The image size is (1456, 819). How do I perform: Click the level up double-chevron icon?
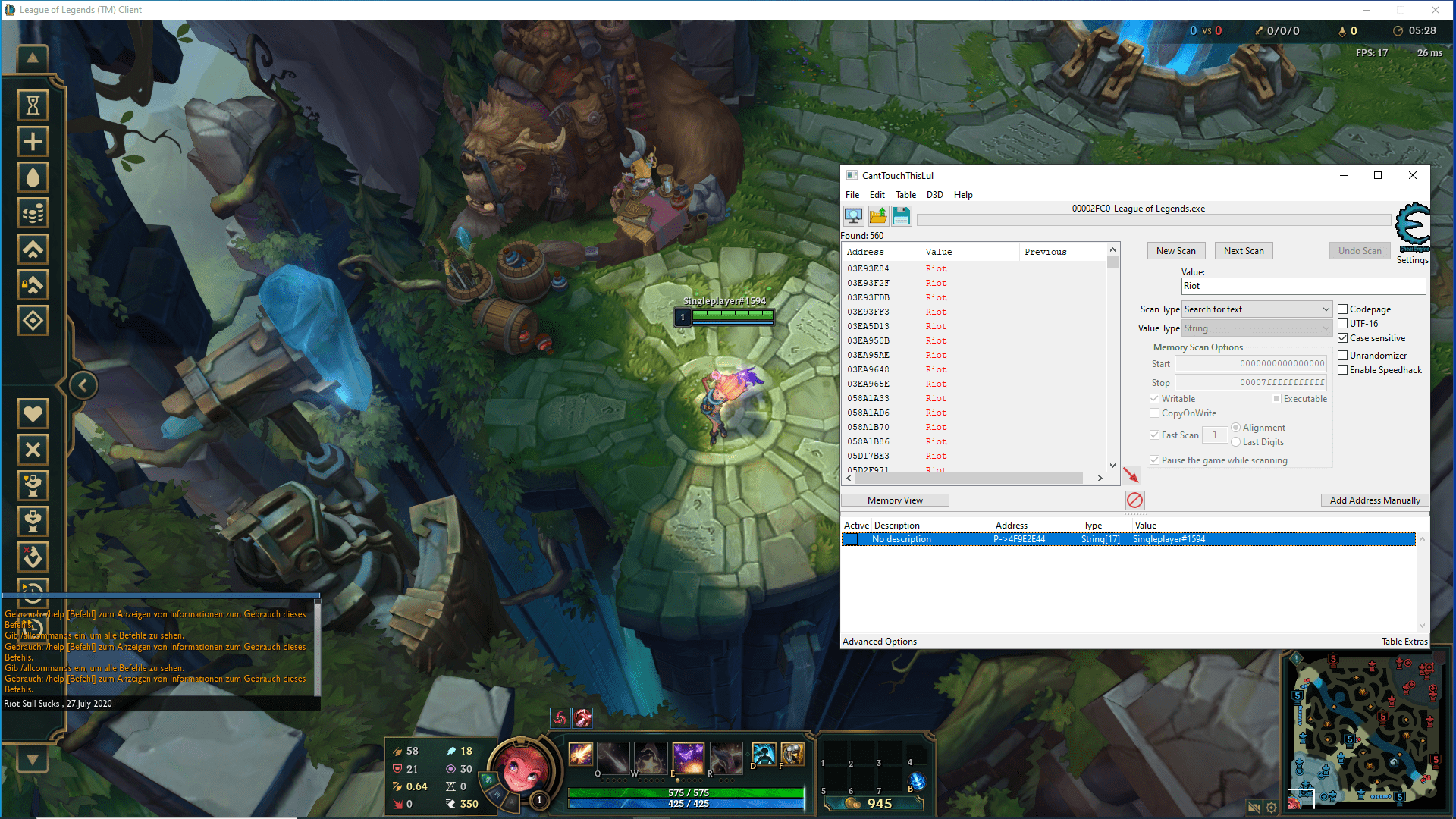(33, 249)
